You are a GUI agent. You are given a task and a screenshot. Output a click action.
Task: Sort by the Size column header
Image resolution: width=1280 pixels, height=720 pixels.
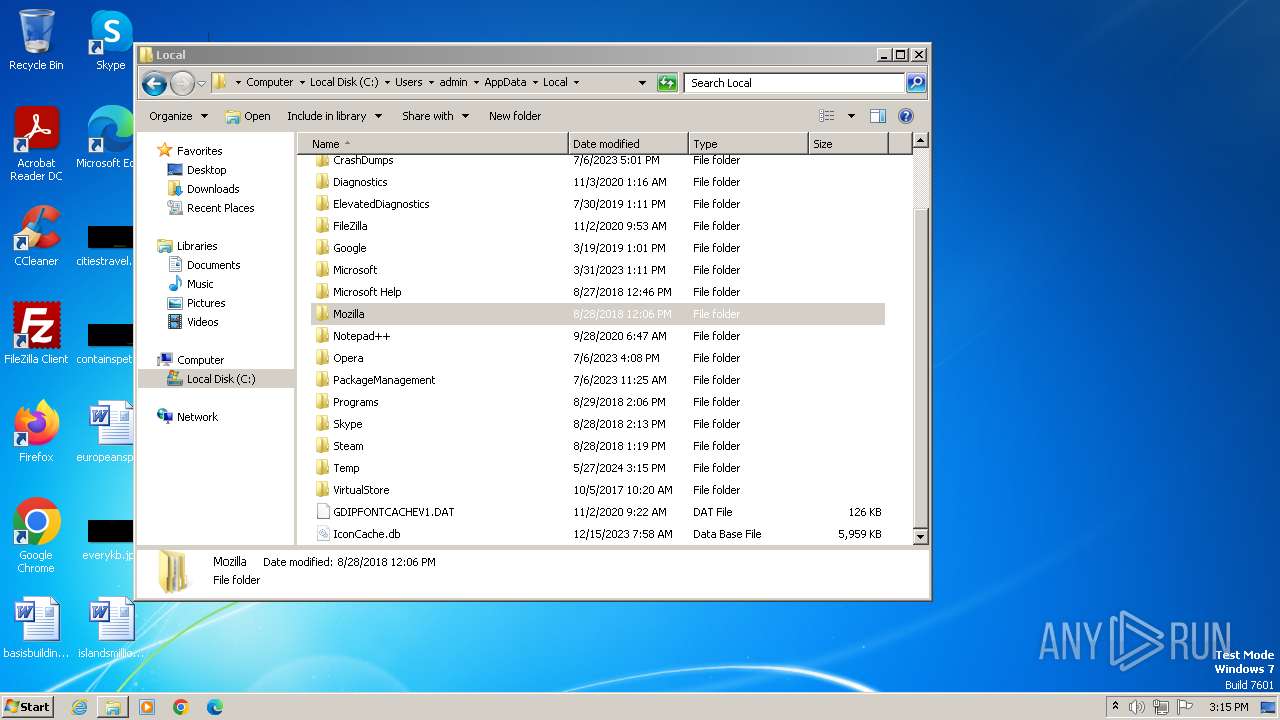(848, 144)
